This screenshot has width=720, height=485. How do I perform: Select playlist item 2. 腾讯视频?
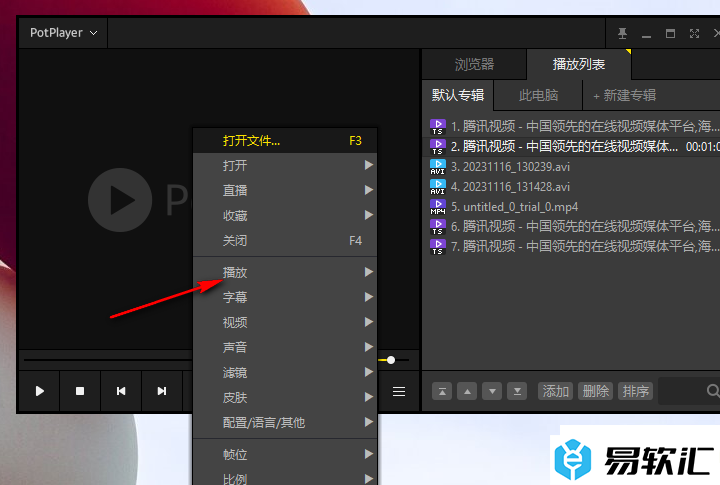click(571, 147)
